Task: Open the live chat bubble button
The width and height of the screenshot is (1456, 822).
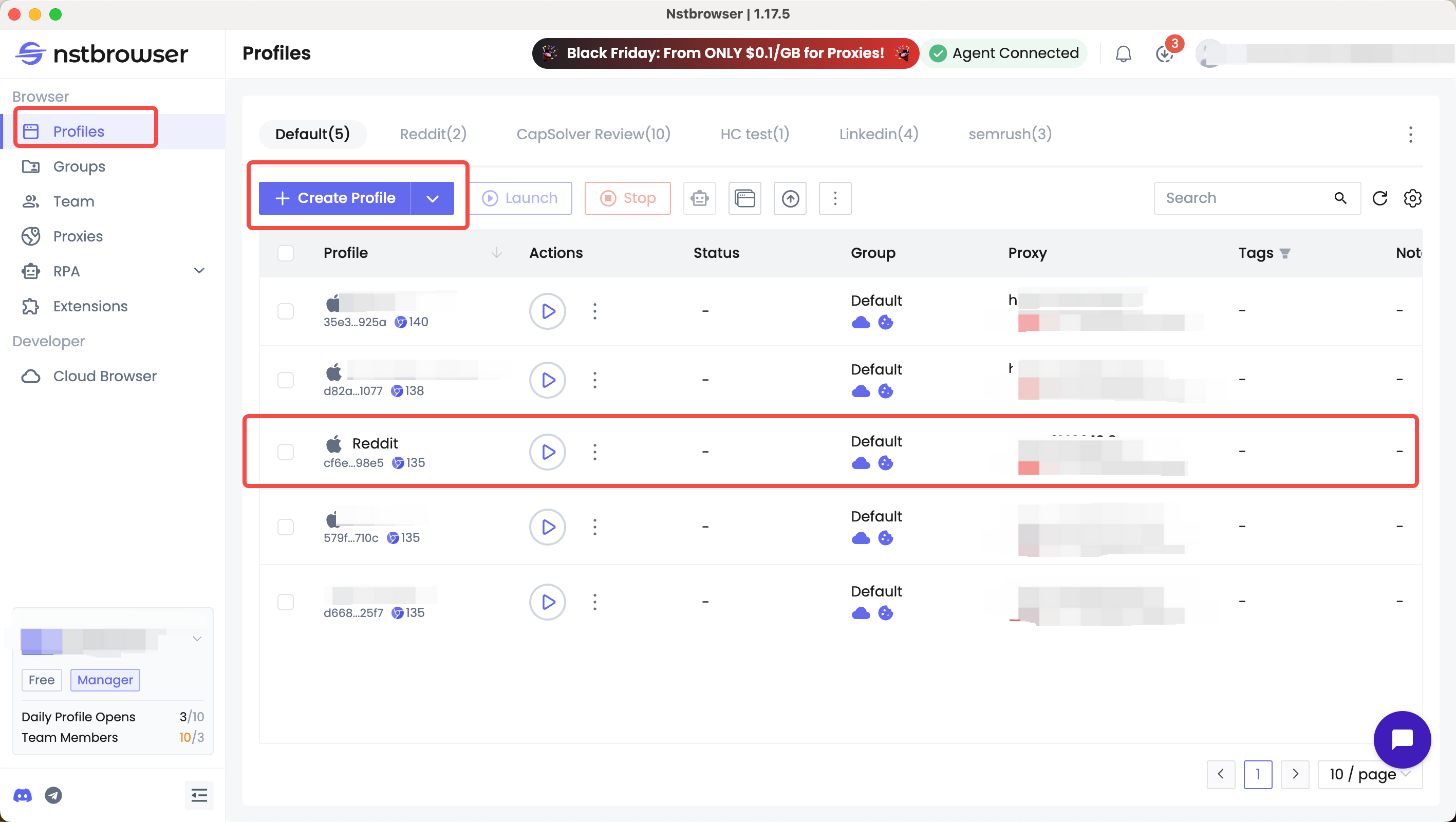Action: 1402,739
